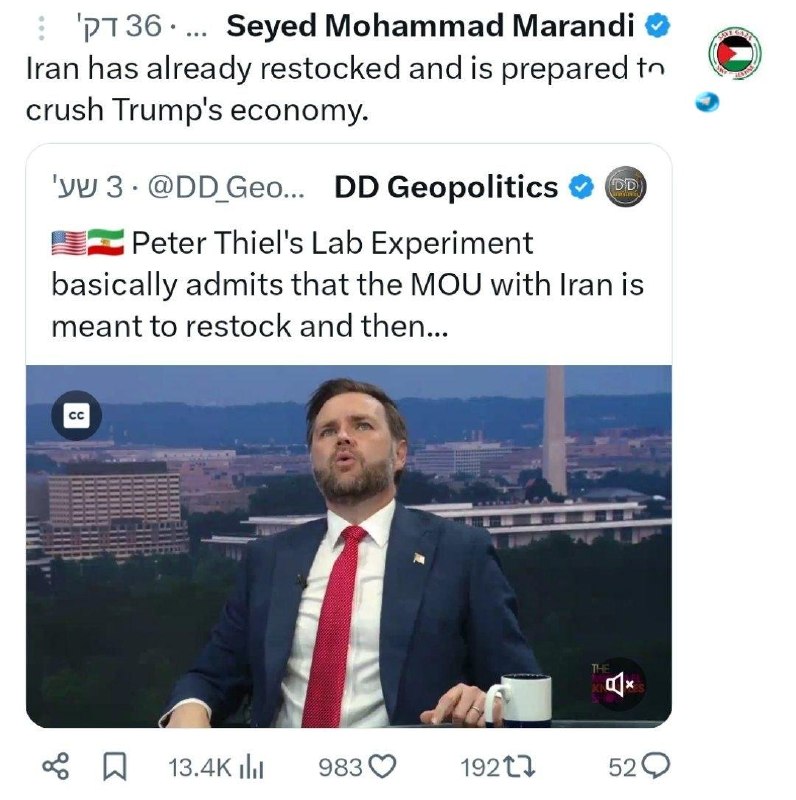The image size is (796, 800).
Task: Open the @DD_Geo... handle link
Action: click(x=226, y=188)
